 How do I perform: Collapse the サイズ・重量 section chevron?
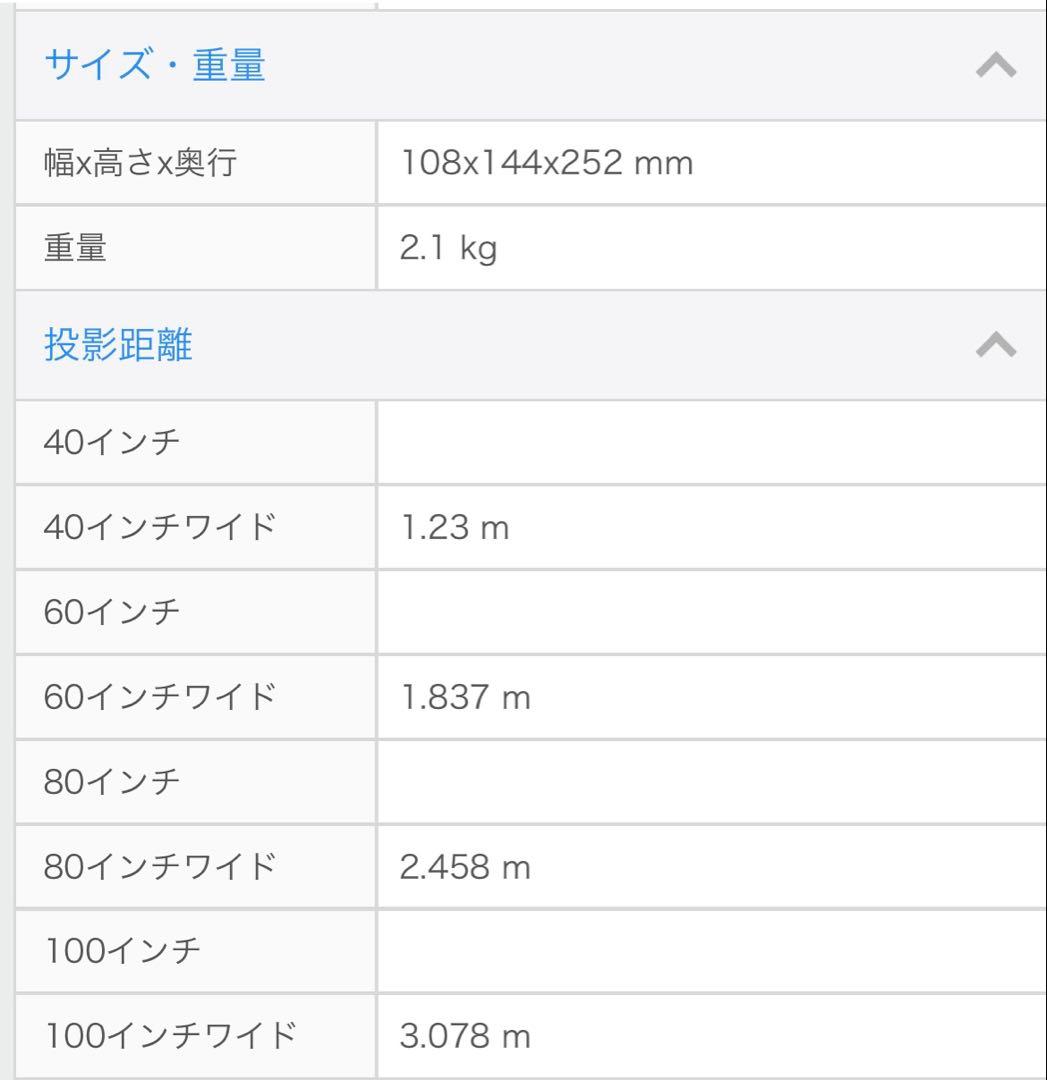pos(996,66)
